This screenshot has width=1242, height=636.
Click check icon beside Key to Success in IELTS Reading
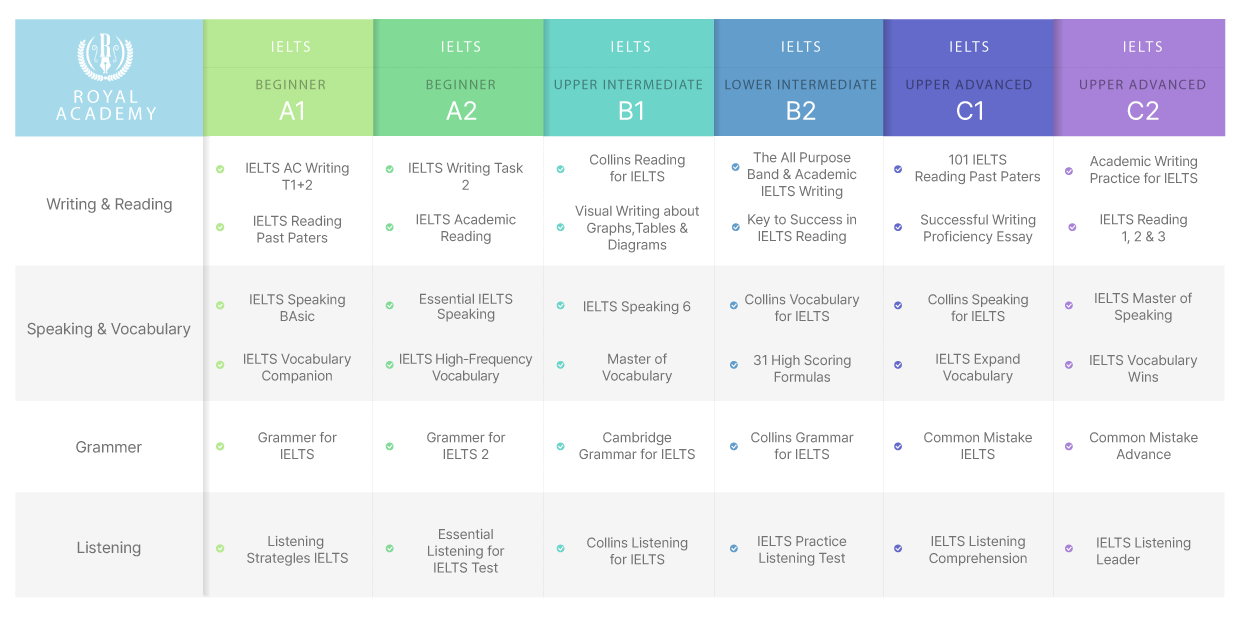[736, 227]
